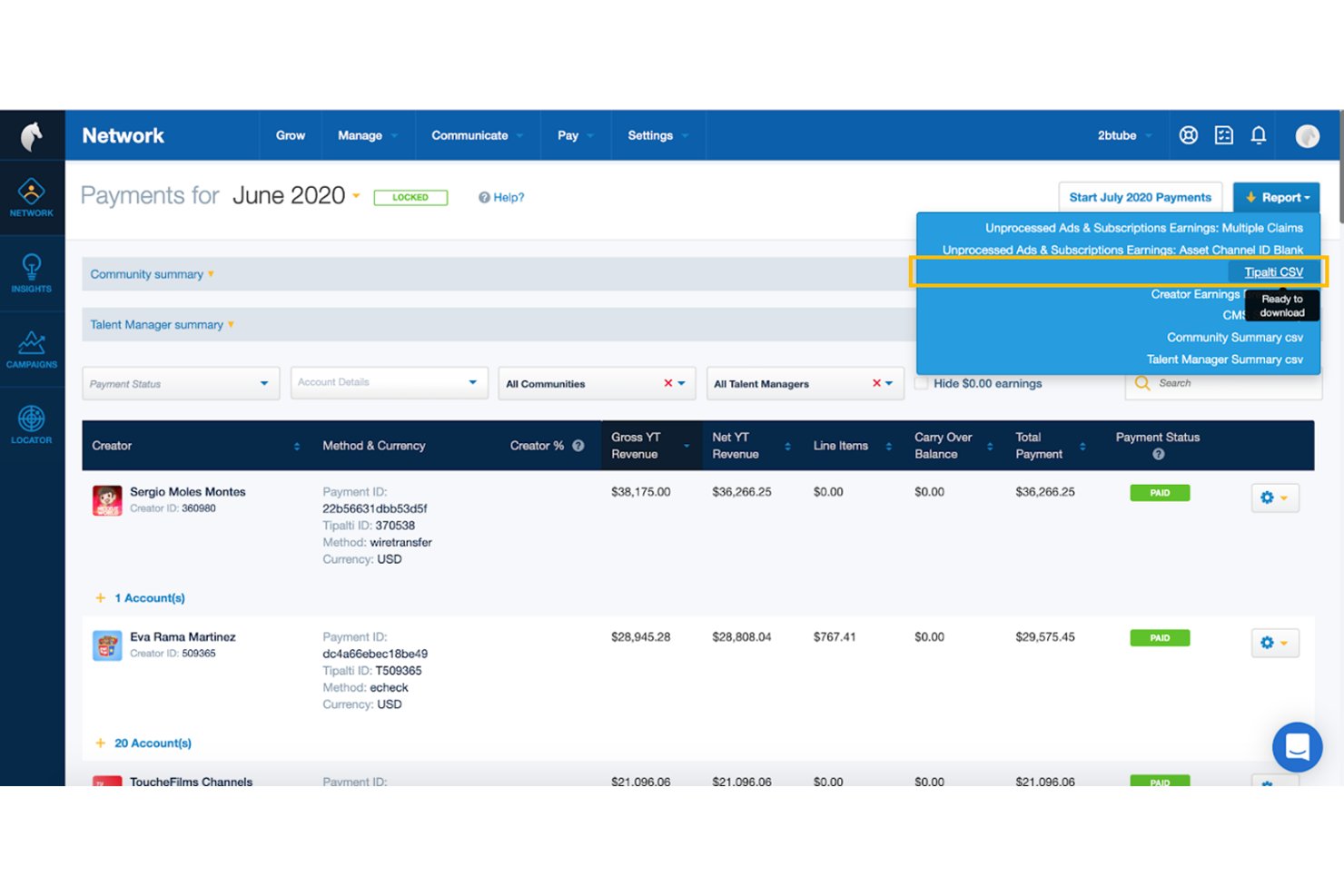1344x896 pixels.
Task: Sort by Creator column
Action: coord(296,446)
